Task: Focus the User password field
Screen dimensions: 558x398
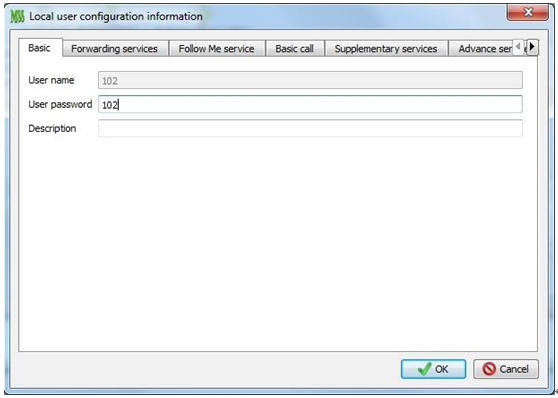Action: (x=310, y=104)
